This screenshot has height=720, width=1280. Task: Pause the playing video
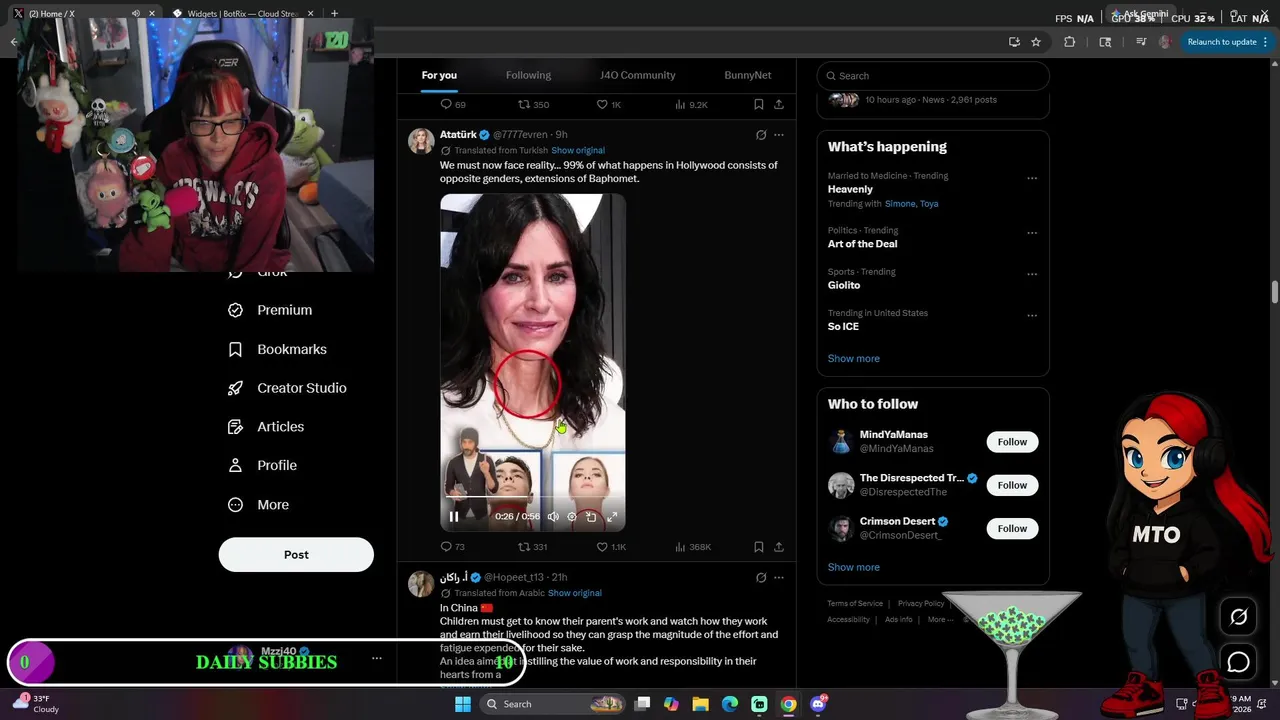pyautogui.click(x=453, y=517)
